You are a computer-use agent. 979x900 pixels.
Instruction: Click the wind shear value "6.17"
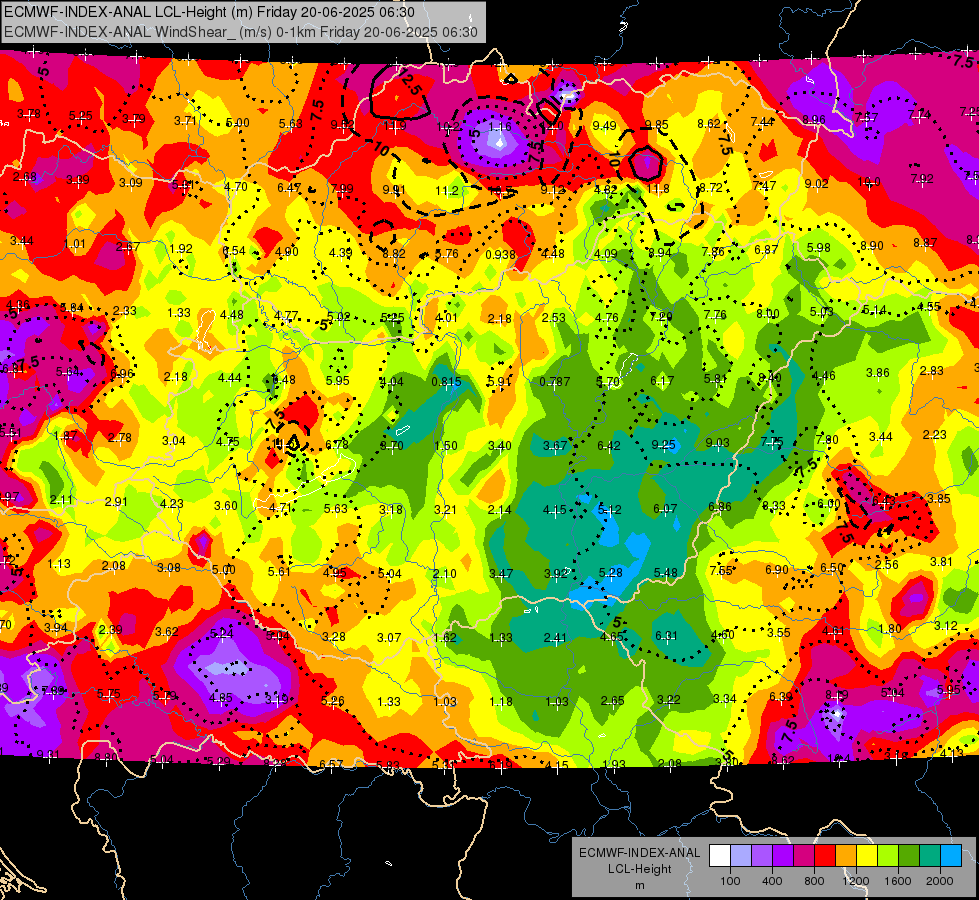(662, 380)
